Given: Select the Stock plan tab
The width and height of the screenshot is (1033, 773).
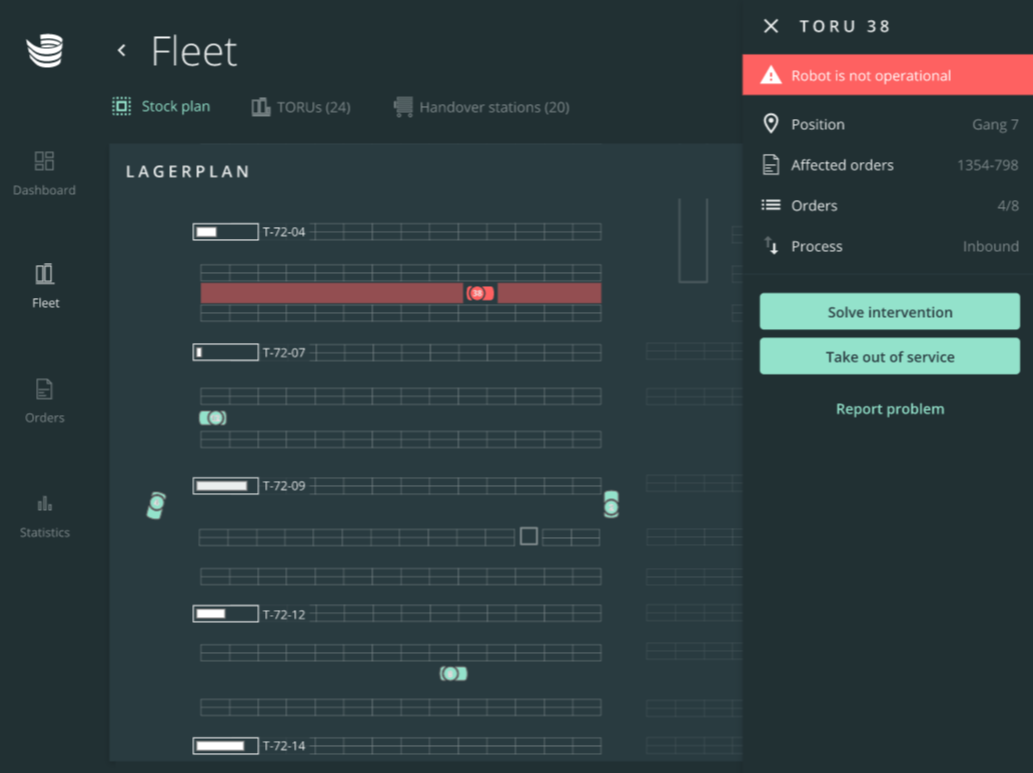Looking at the screenshot, I should click(161, 106).
